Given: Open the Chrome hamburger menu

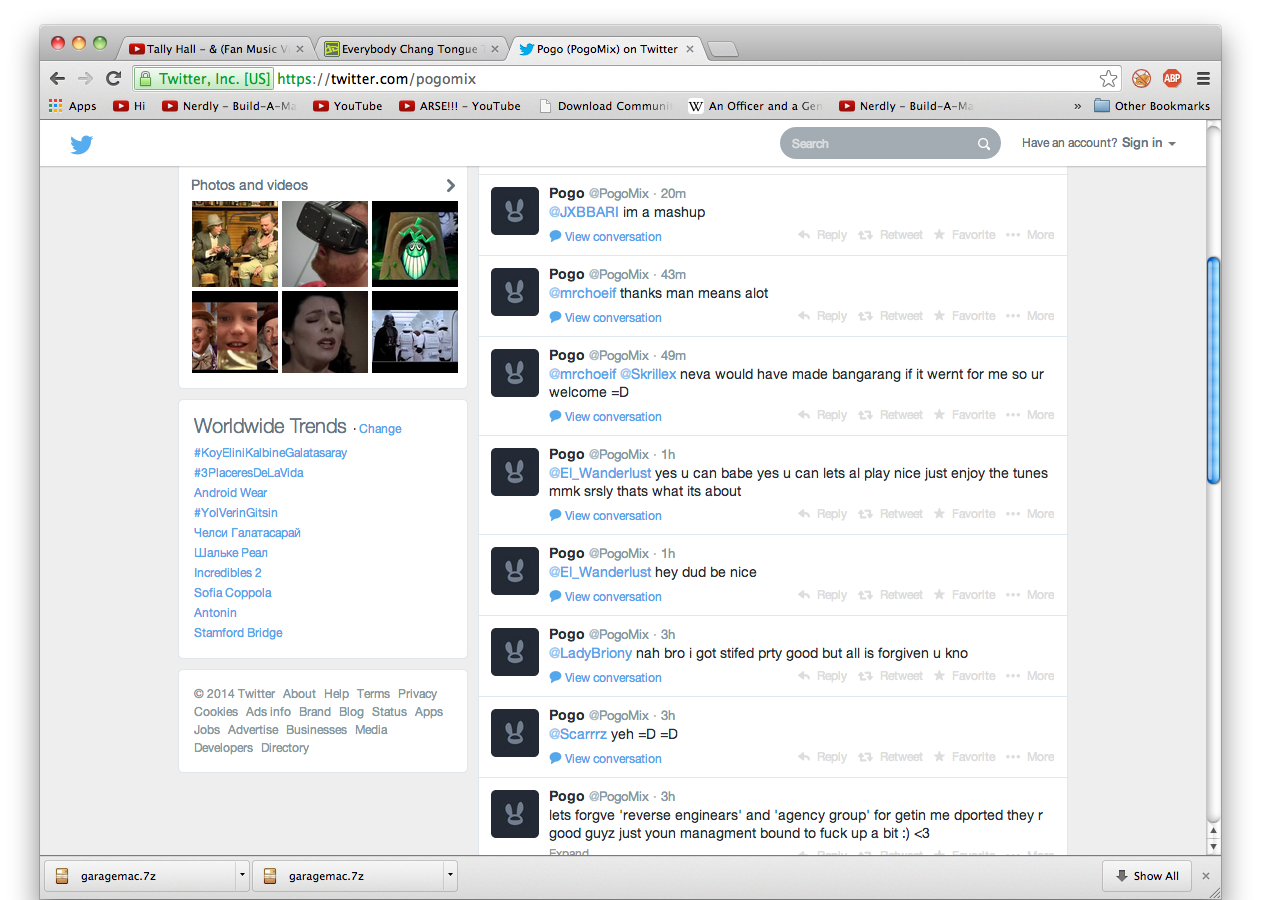Looking at the screenshot, I should coord(1203,79).
